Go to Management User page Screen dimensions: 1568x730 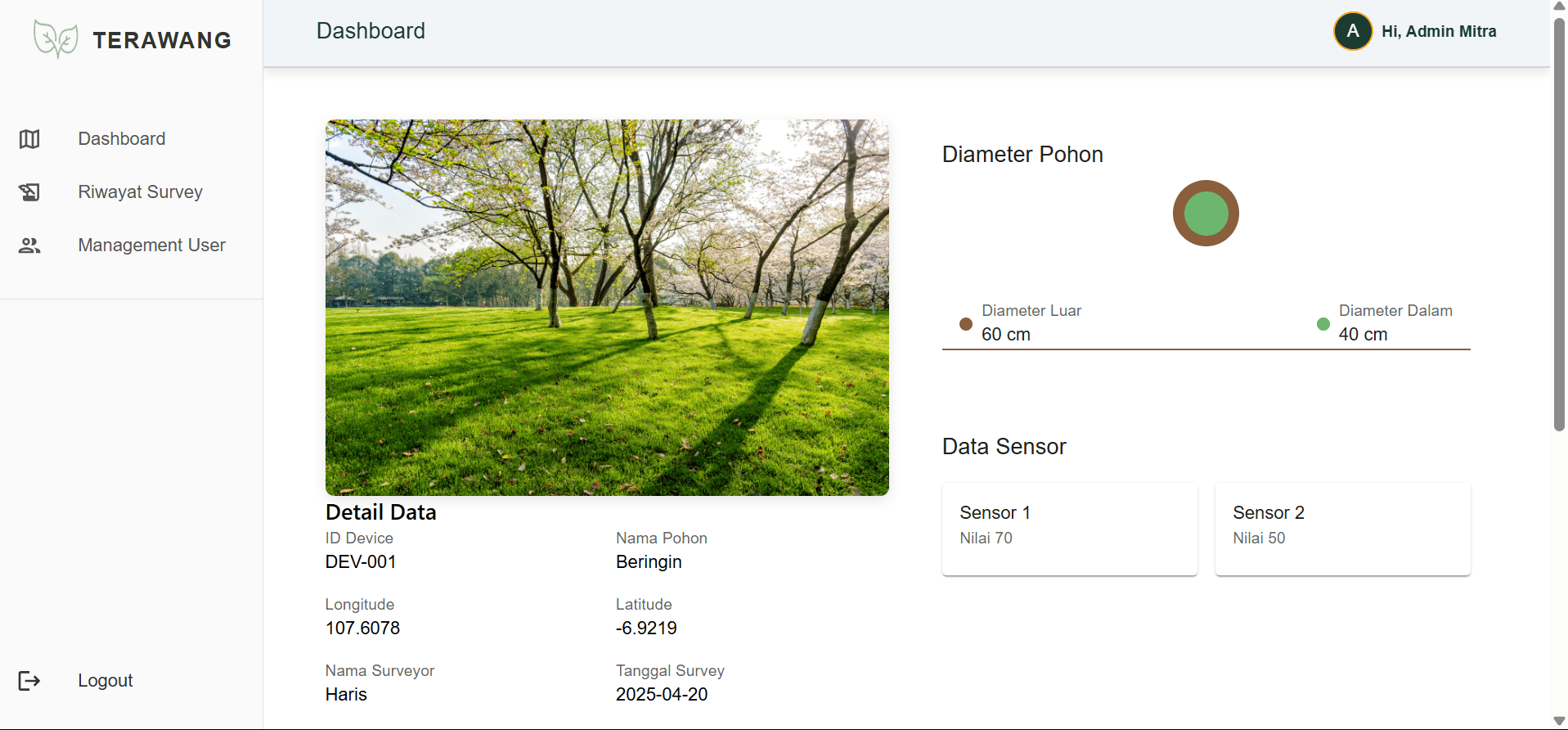tap(151, 246)
